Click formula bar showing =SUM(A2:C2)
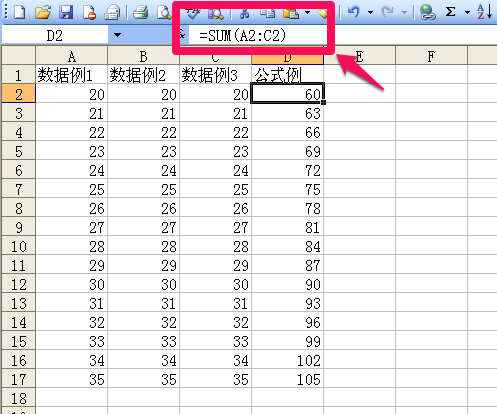497x414 pixels. click(x=257, y=35)
